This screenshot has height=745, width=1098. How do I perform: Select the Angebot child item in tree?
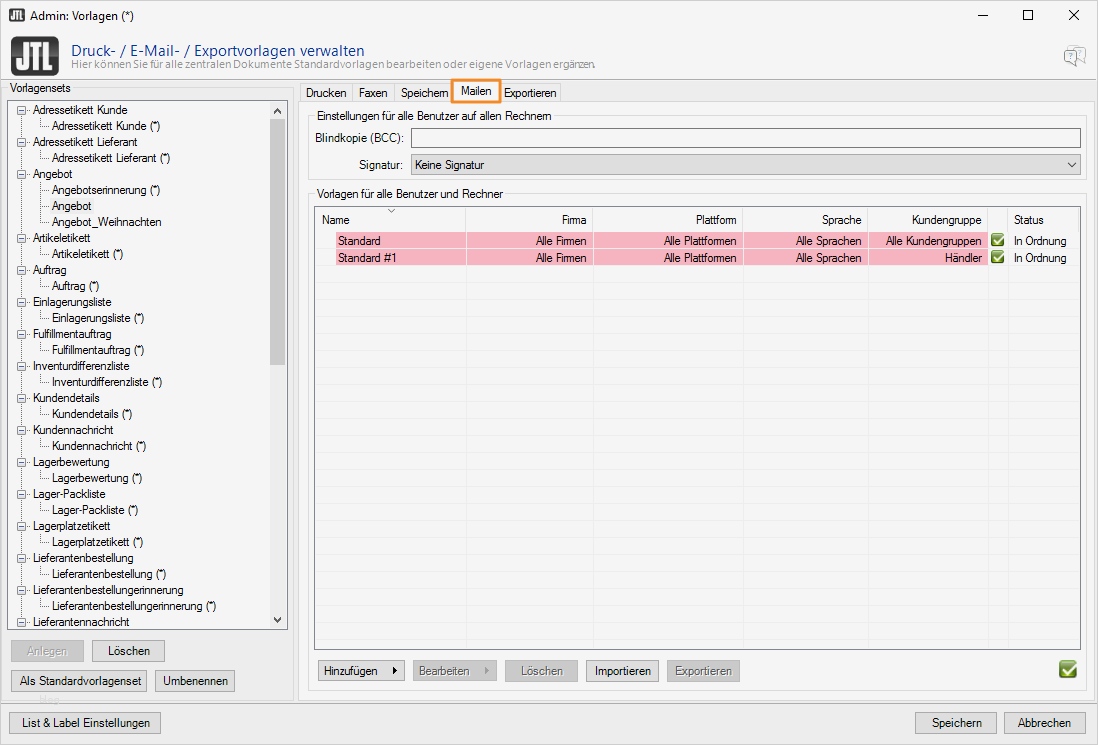pyautogui.click(x=71, y=206)
